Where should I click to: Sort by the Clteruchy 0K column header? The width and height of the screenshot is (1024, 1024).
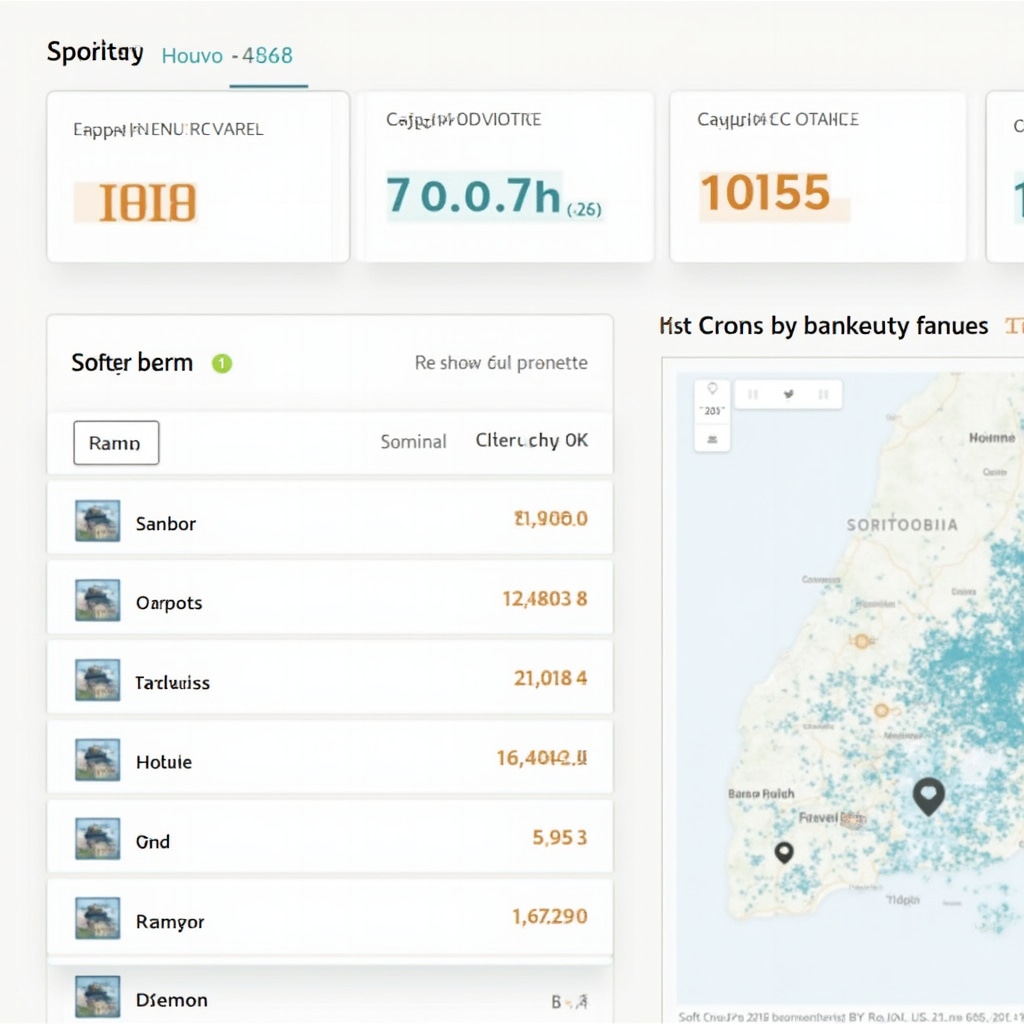531,440
